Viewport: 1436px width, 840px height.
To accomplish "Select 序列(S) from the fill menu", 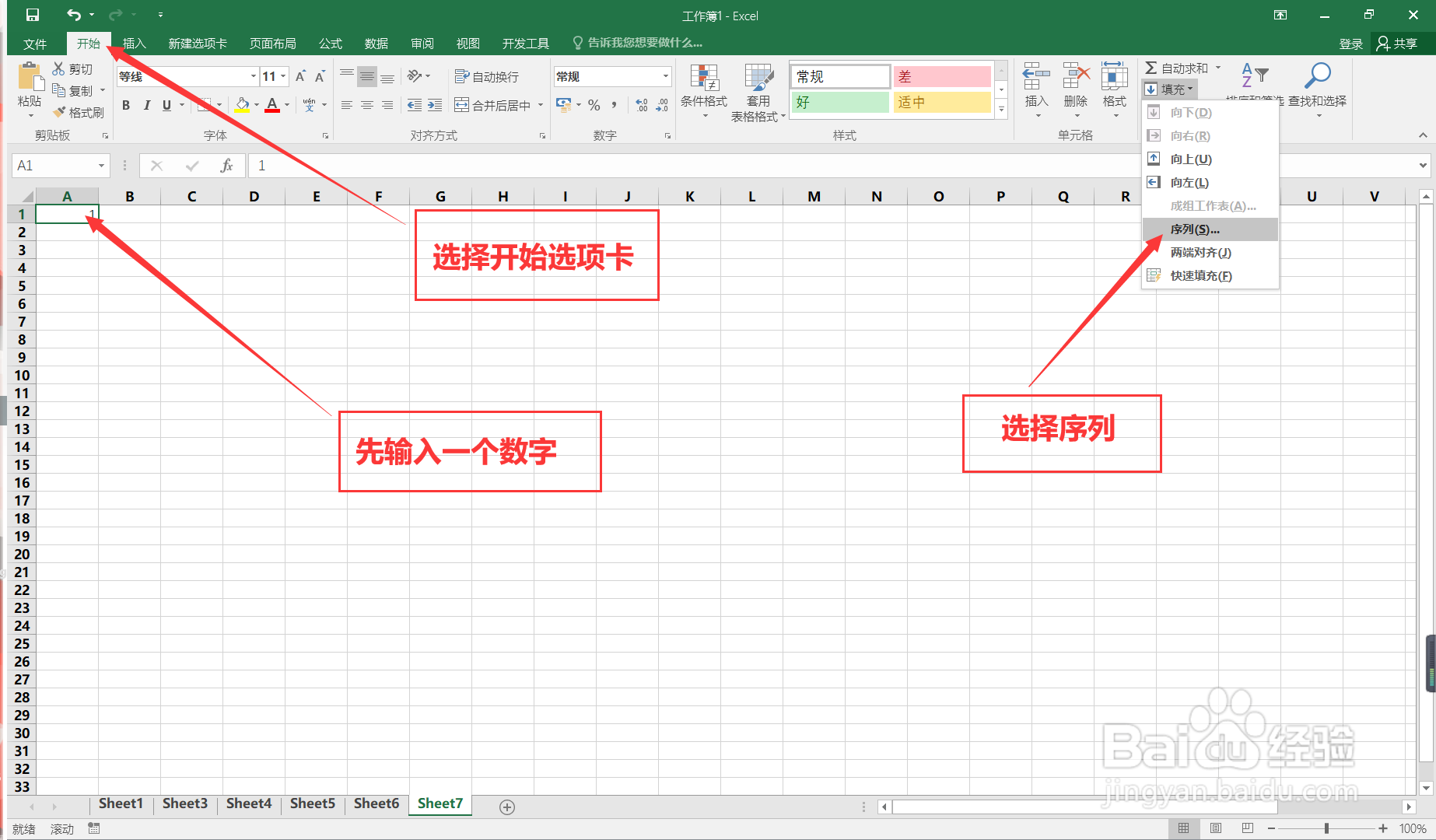I will tap(1193, 229).
